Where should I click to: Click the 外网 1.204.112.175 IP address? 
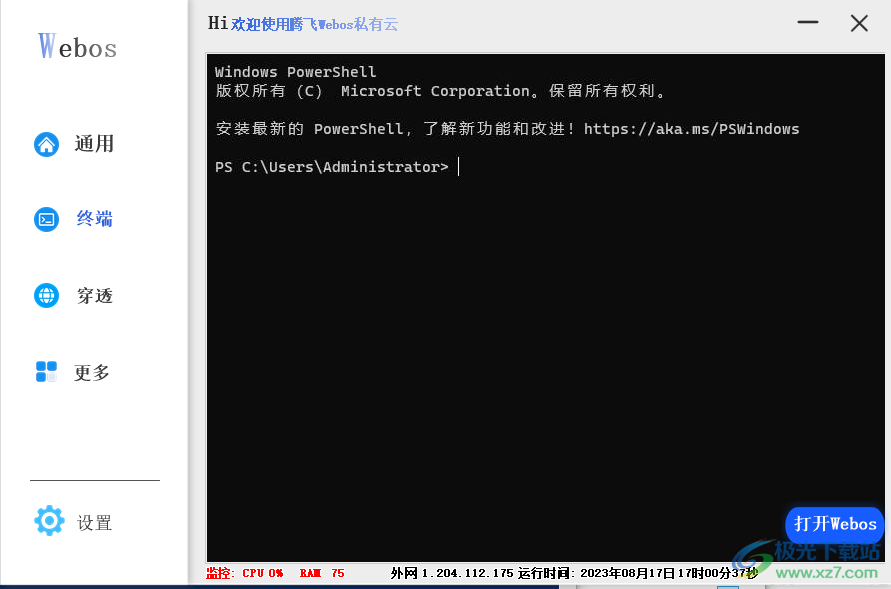452,573
